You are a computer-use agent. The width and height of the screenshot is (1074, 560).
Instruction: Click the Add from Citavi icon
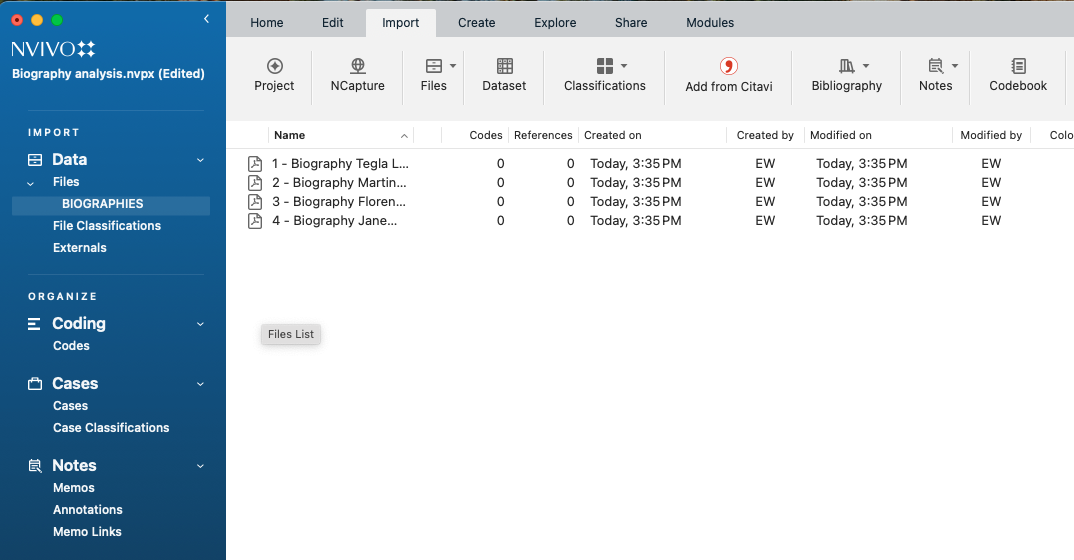coord(728,66)
